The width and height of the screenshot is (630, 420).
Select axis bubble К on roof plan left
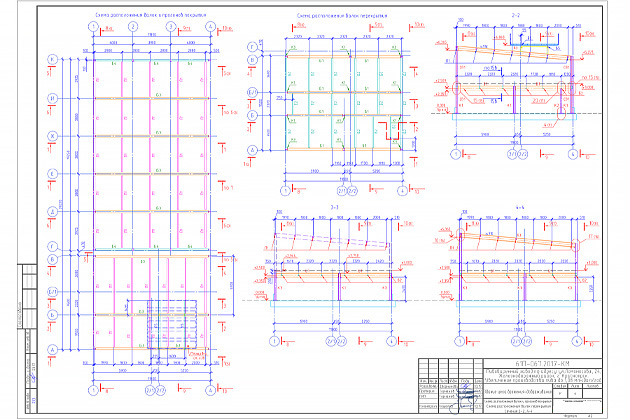click(50, 61)
